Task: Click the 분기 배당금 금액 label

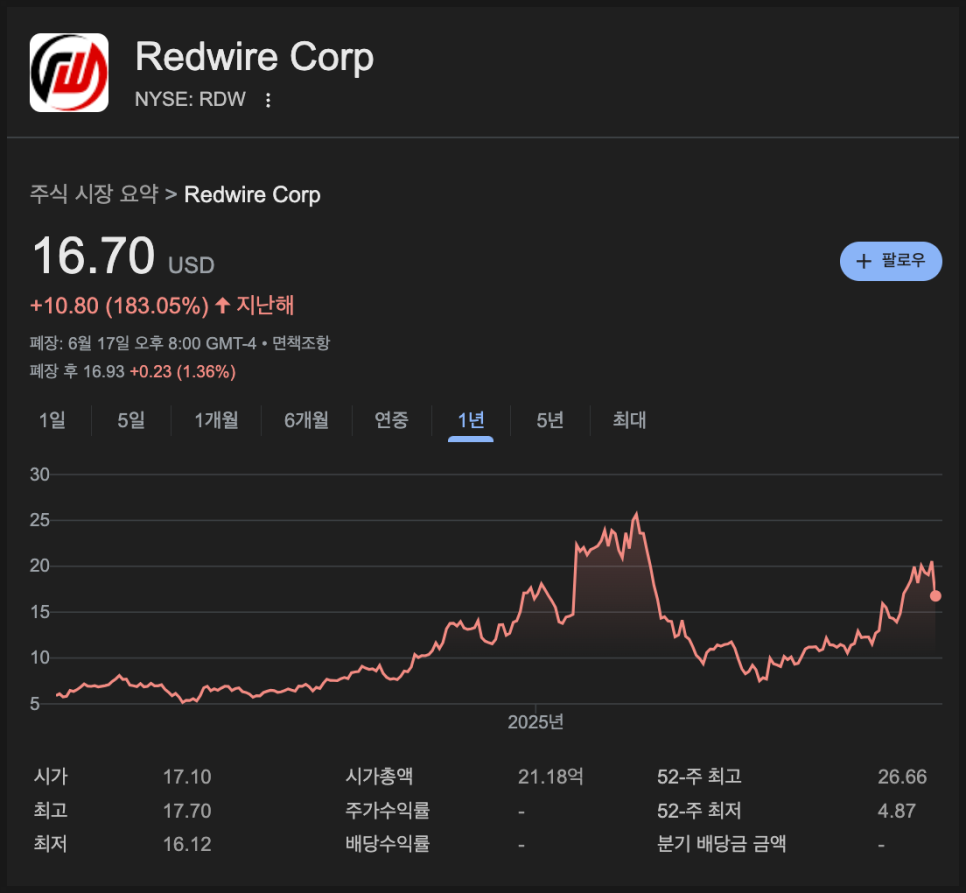Action: pyautogui.click(x=721, y=844)
